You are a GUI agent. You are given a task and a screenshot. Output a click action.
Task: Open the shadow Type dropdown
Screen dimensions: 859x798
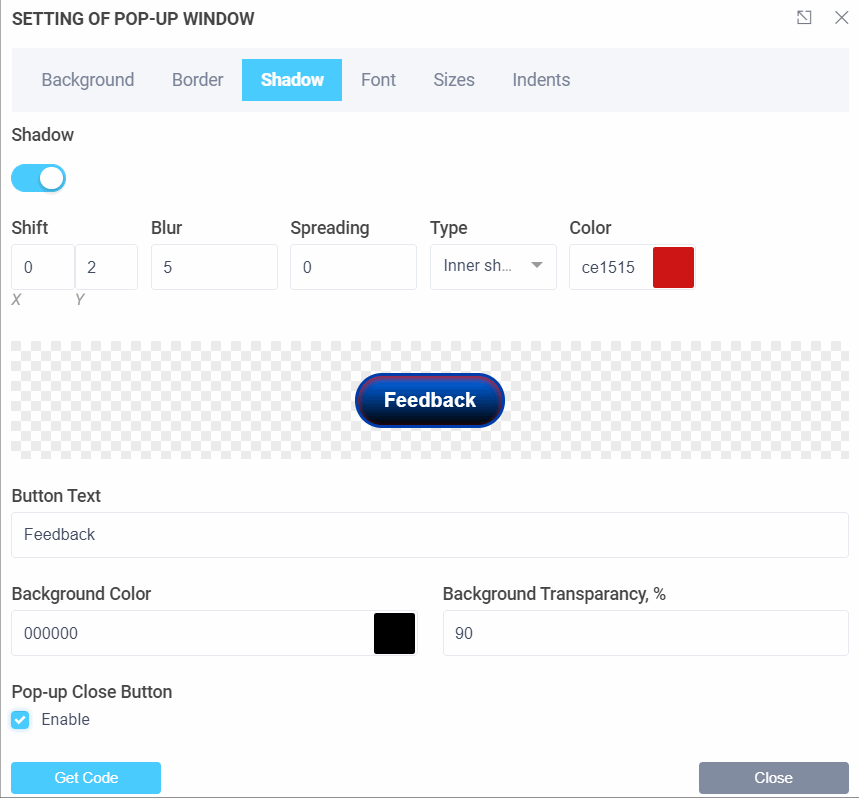[x=493, y=266]
